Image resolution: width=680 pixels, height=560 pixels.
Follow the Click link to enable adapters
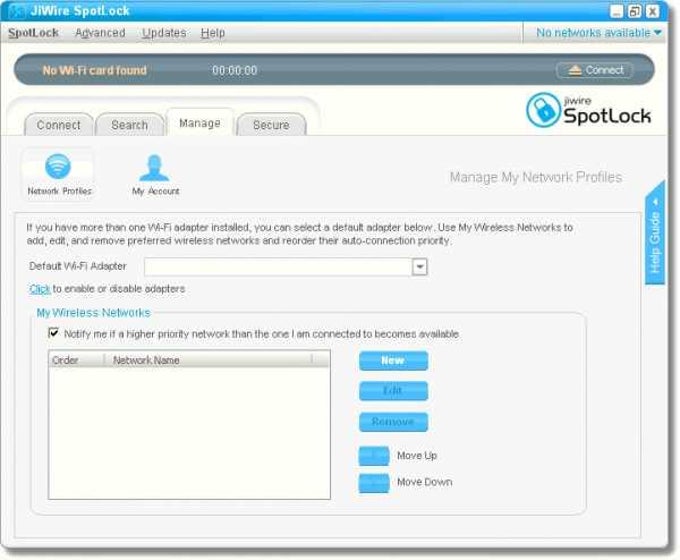point(40,289)
